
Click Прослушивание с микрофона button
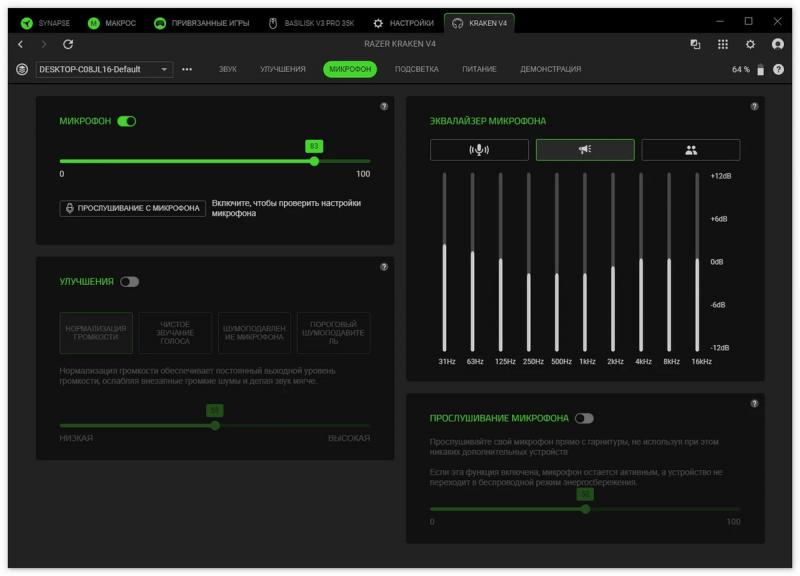[133, 208]
